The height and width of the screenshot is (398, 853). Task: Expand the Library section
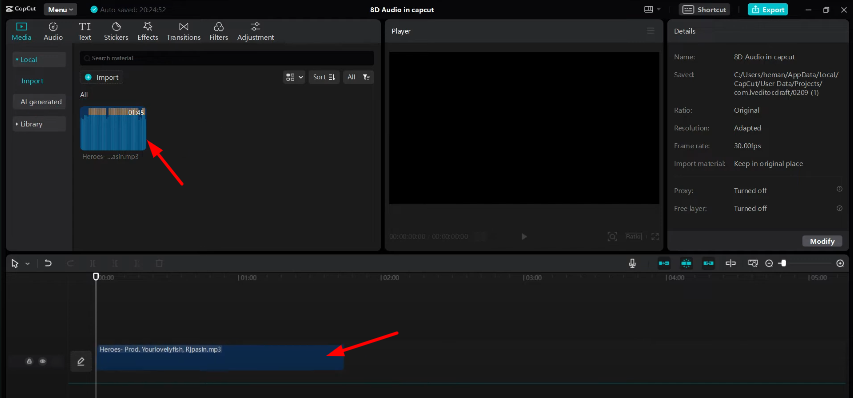(39, 124)
